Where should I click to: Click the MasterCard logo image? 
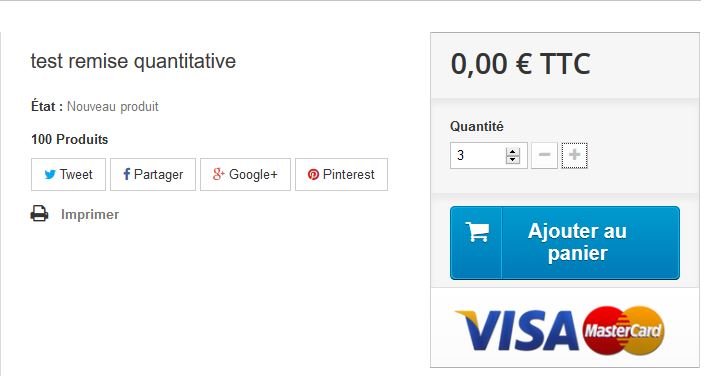coord(623,331)
